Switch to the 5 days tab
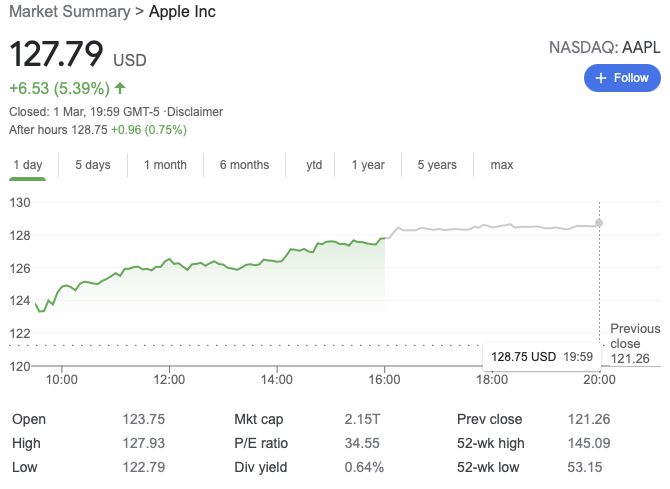 (x=93, y=165)
